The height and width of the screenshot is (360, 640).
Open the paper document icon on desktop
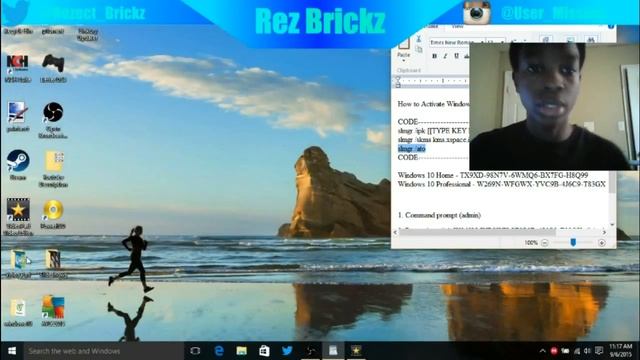(x=18, y=308)
